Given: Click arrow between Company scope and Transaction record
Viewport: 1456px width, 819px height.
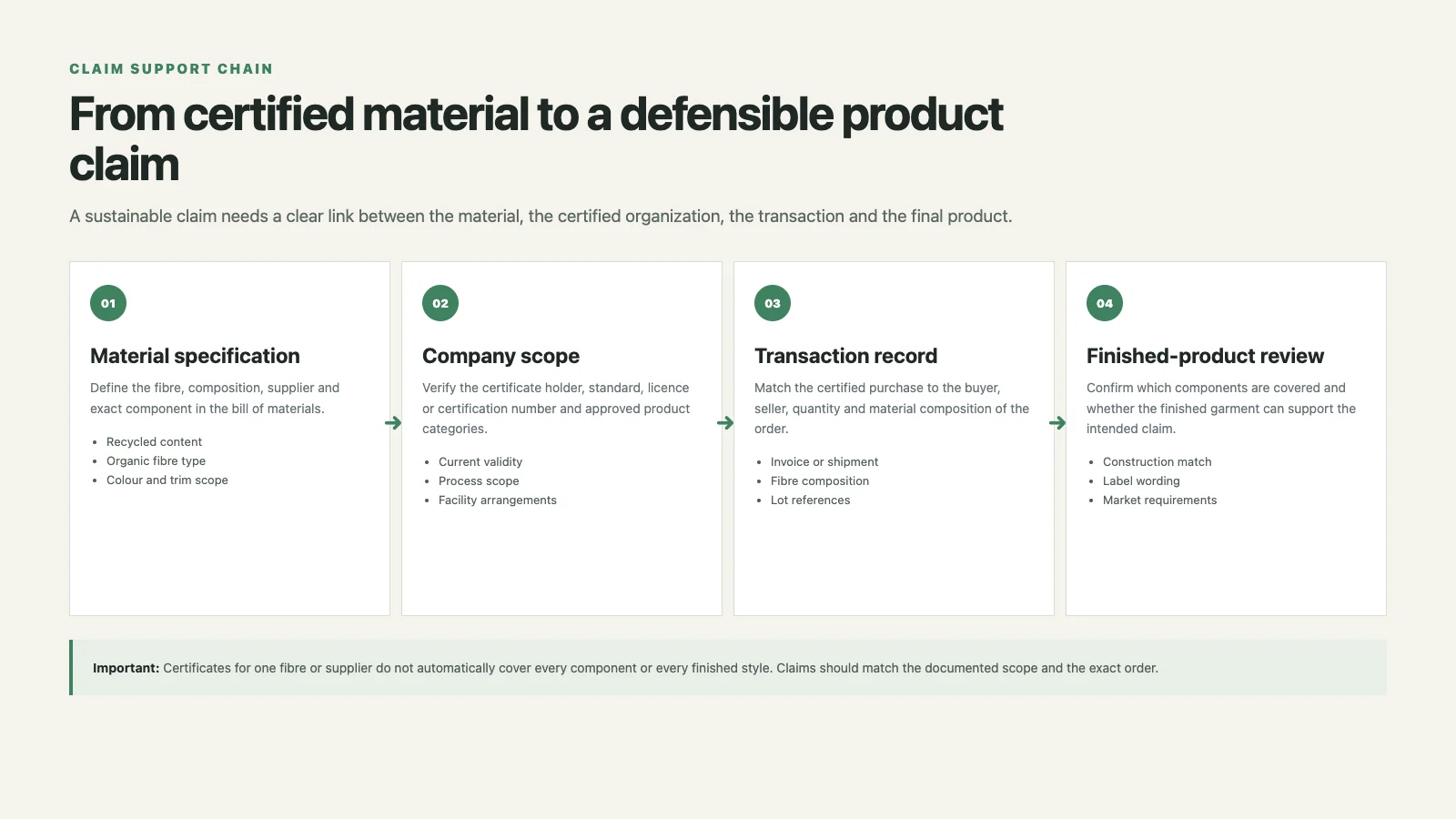Looking at the screenshot, I should pyautogui.click(x=725, y=422).
